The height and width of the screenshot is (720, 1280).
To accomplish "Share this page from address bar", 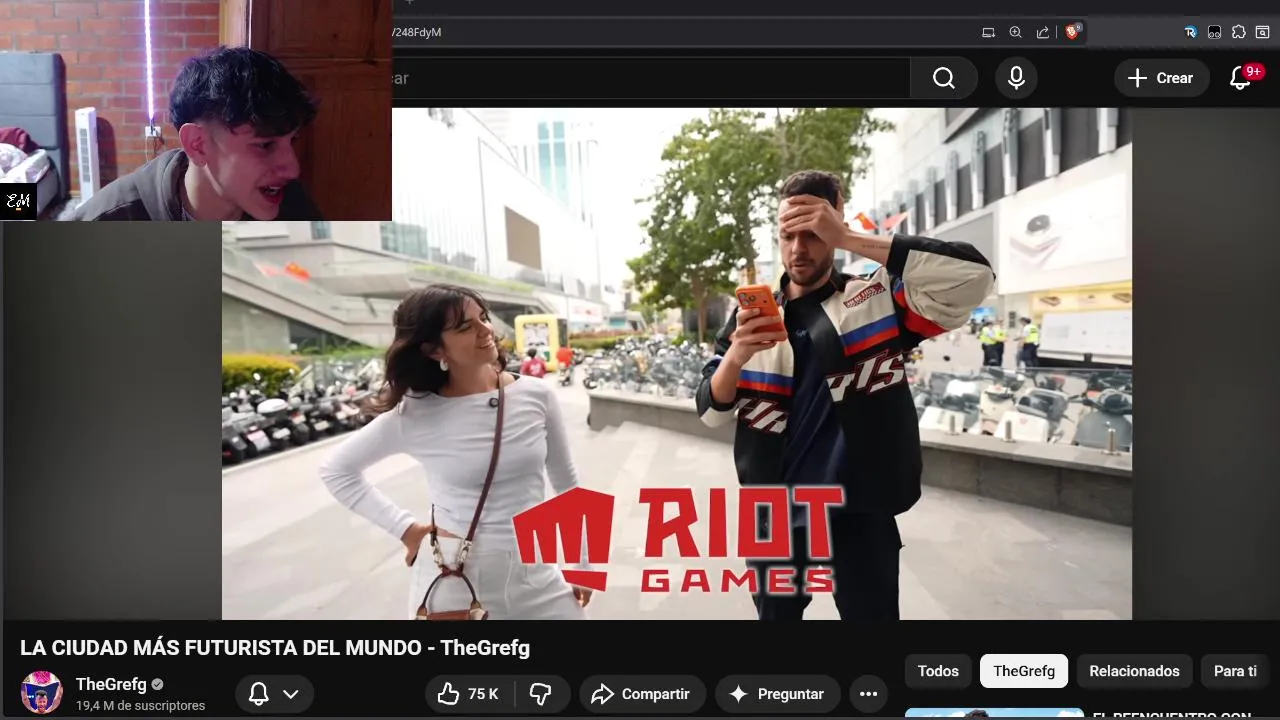I will pyautogui.click(x=1043, y=32).
